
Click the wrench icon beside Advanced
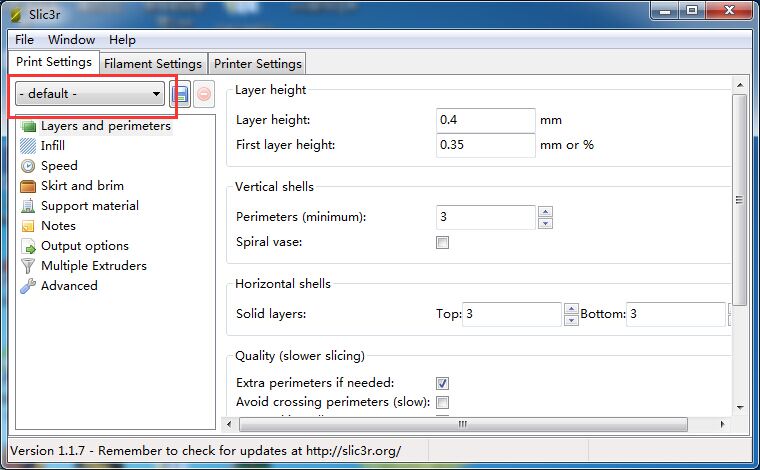pyautogui.click(x=28, y=286)
